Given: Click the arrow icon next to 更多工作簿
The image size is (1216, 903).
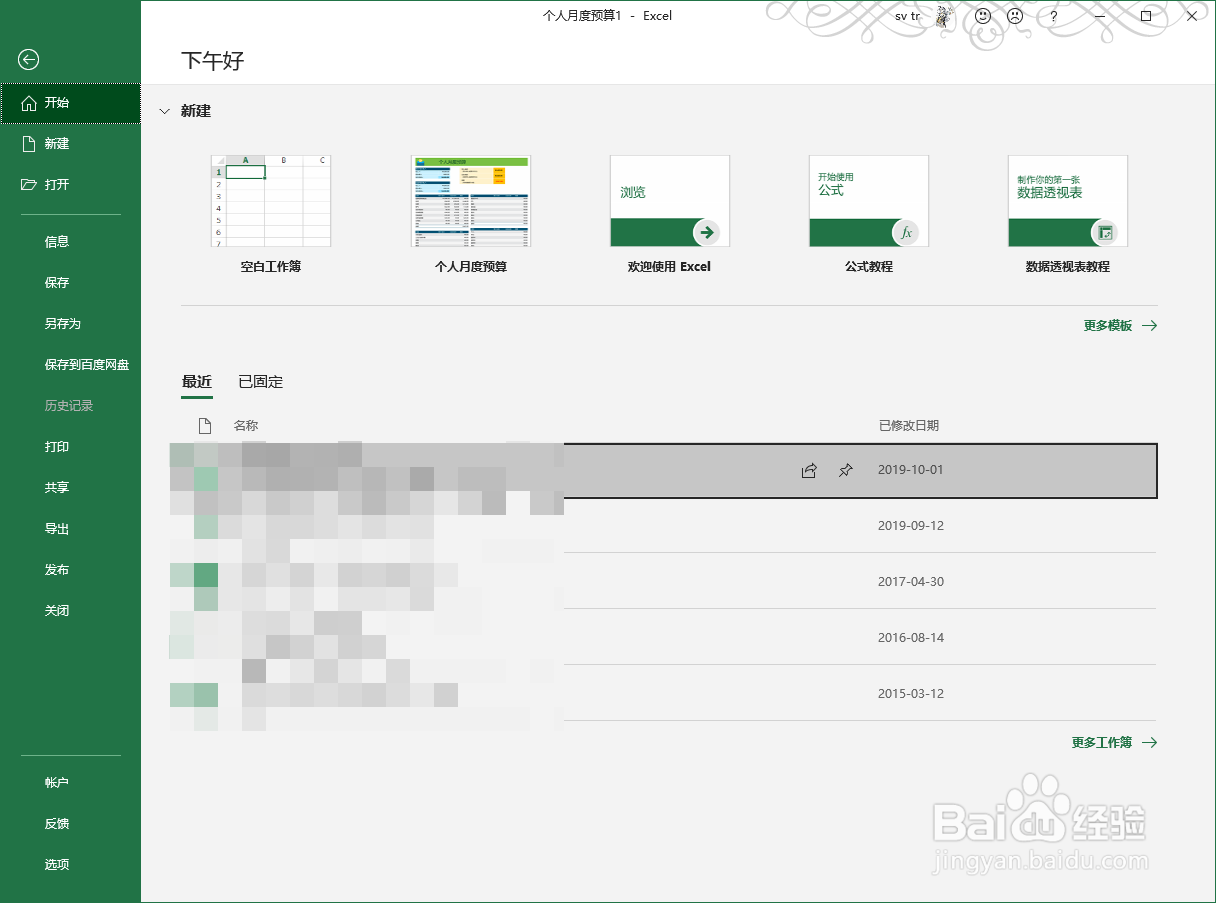Looking at the screenshot, I should click(1149, 743).
